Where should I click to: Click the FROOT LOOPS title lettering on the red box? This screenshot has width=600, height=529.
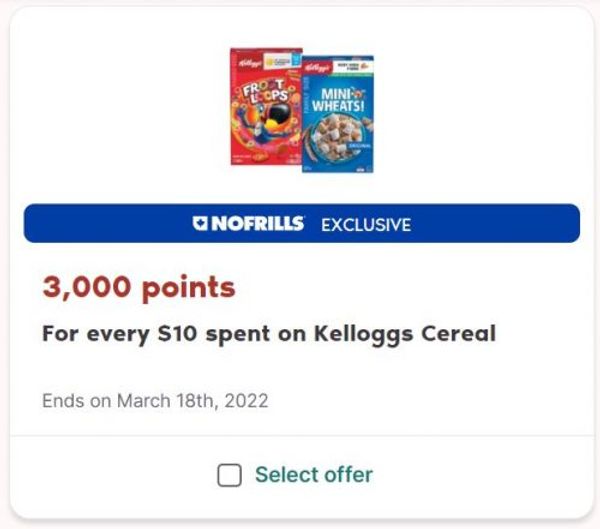[266, 92]
